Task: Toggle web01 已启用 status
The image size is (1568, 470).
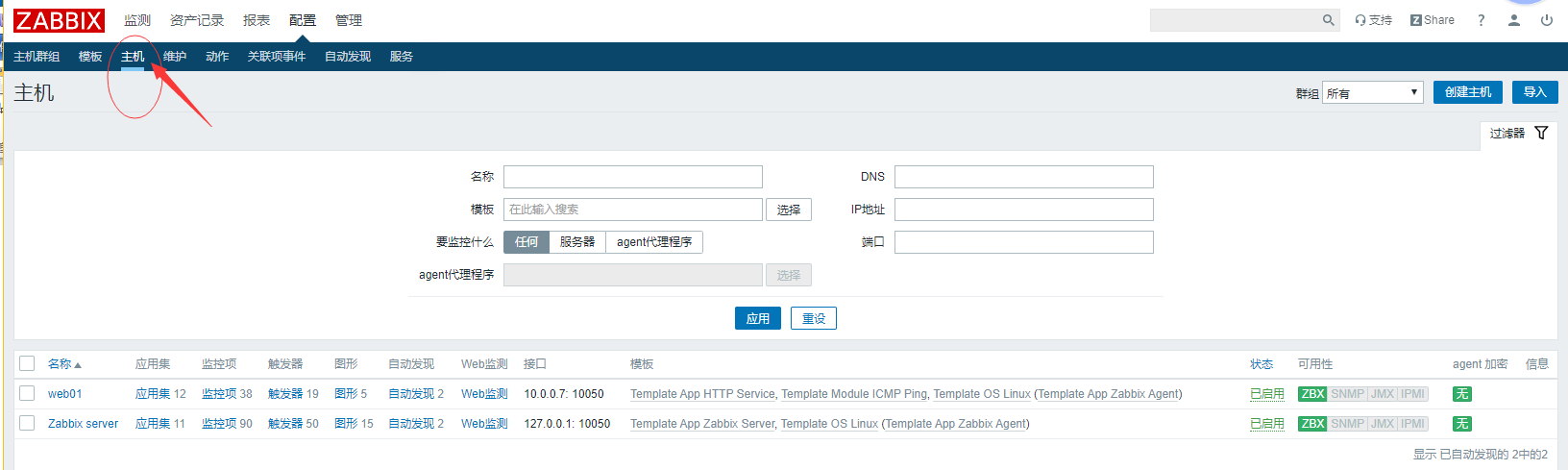Action: coord(1267,394)
